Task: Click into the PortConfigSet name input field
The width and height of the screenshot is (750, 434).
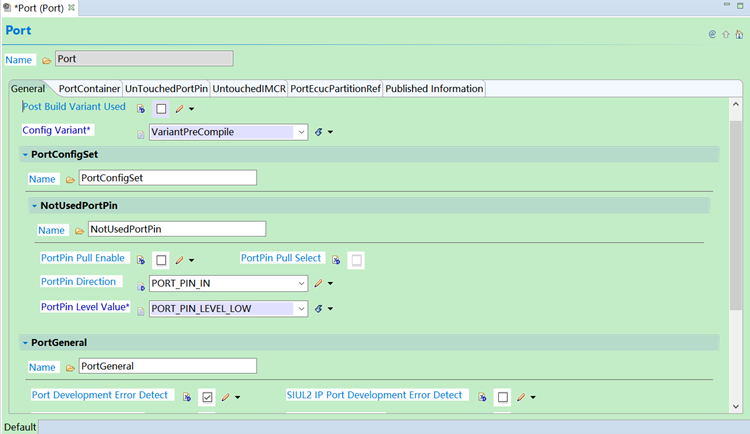Action: coord(167,178)
